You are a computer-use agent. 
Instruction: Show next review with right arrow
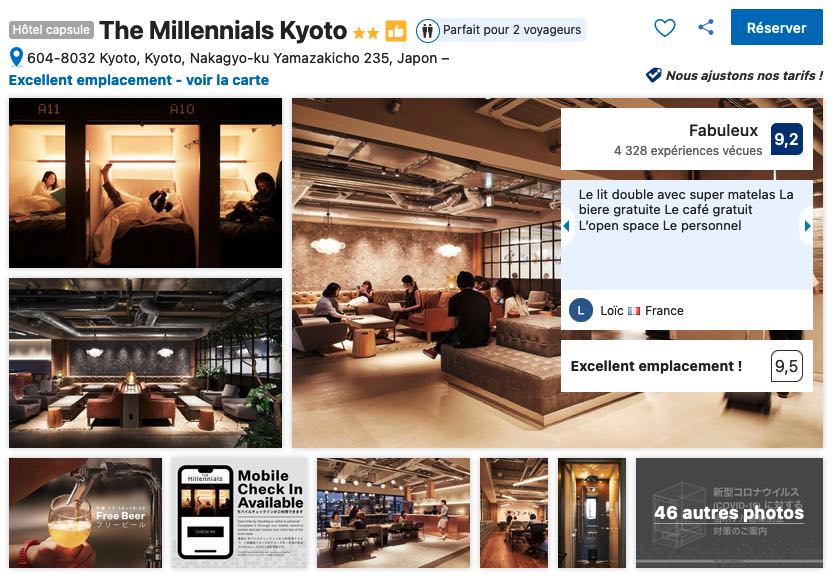(x=807, y=226)
